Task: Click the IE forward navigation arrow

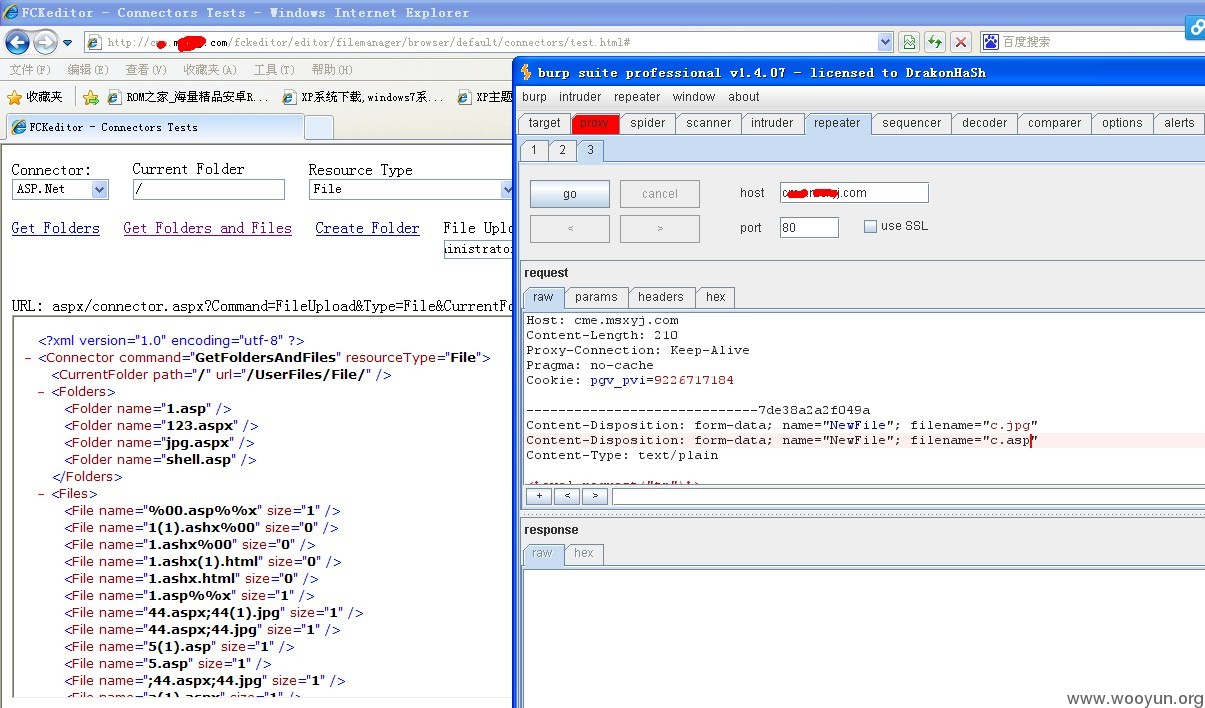Action: coord(45,42)
